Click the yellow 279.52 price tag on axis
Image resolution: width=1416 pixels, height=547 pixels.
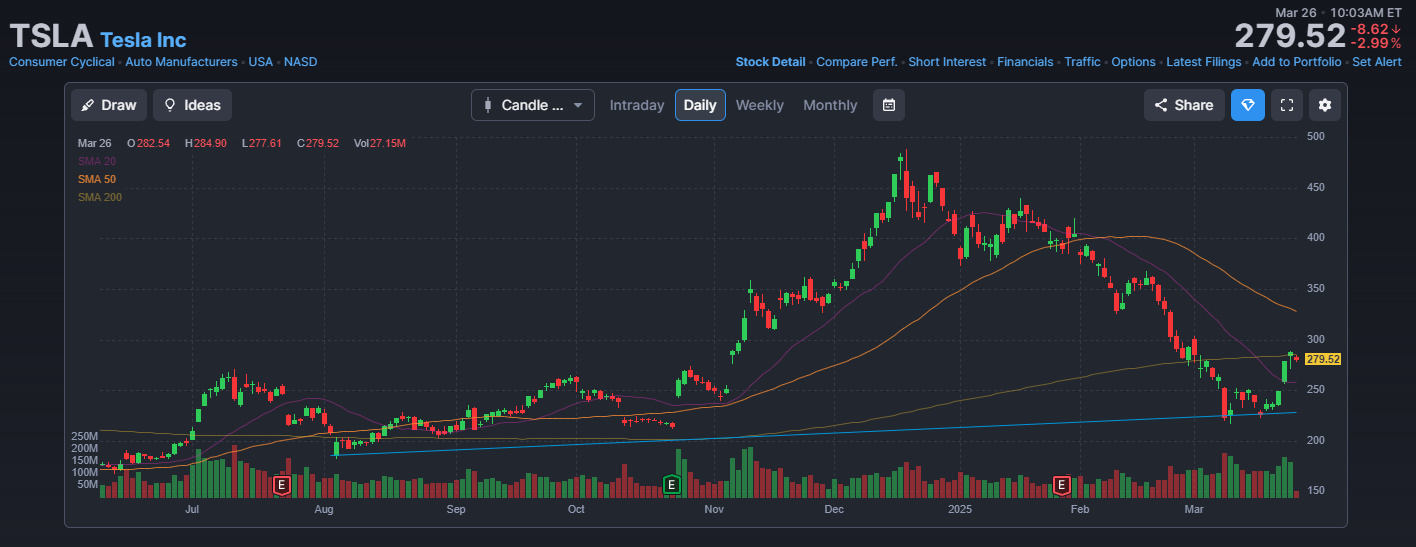1323,359
